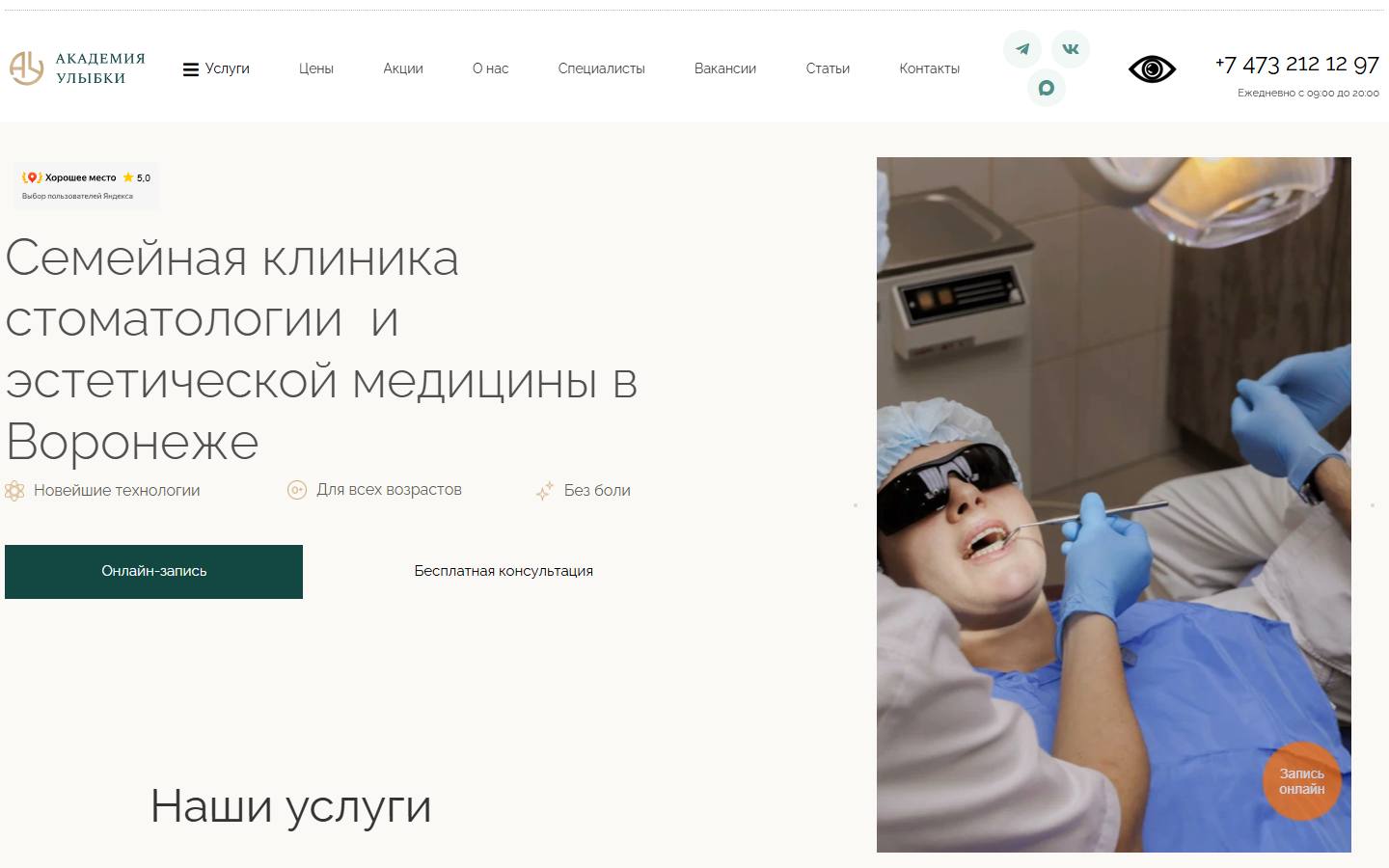Open the VK social icon

[x=1071, y=49]
